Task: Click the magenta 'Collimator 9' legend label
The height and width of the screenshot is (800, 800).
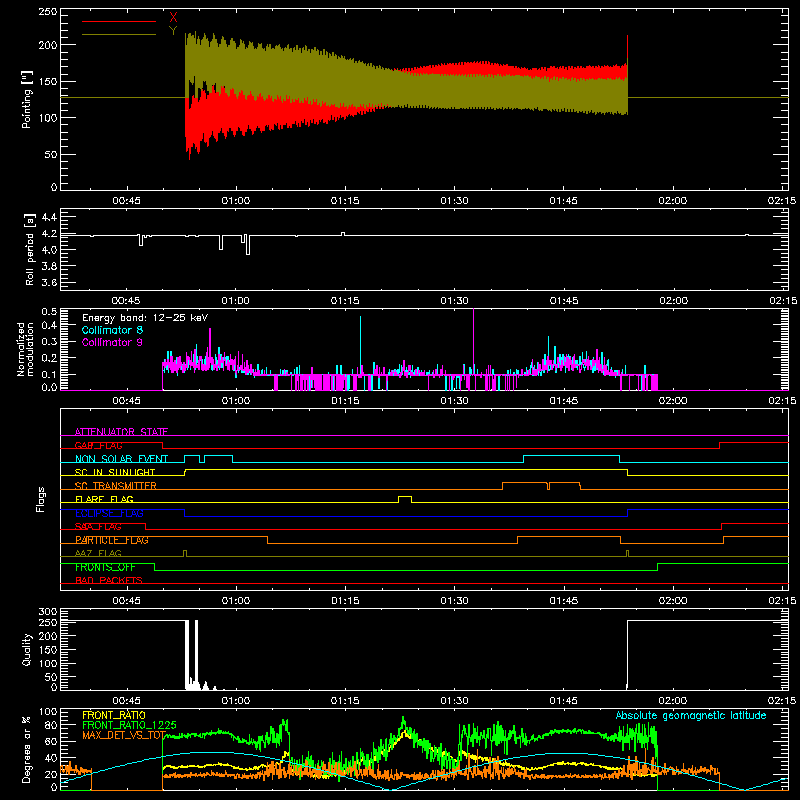Action: click(112, 342)
